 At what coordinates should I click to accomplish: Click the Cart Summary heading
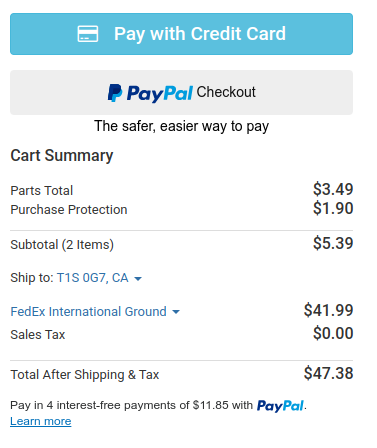pos(62,156)
